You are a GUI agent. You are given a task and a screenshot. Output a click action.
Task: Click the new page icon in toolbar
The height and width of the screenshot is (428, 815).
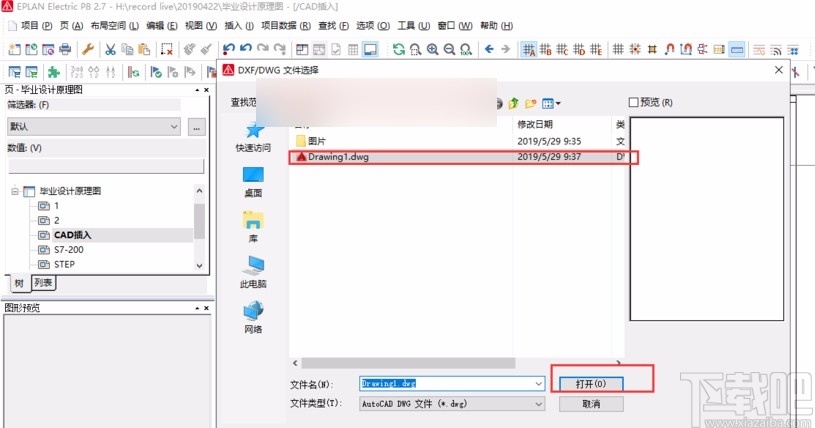tap(15, 49)
